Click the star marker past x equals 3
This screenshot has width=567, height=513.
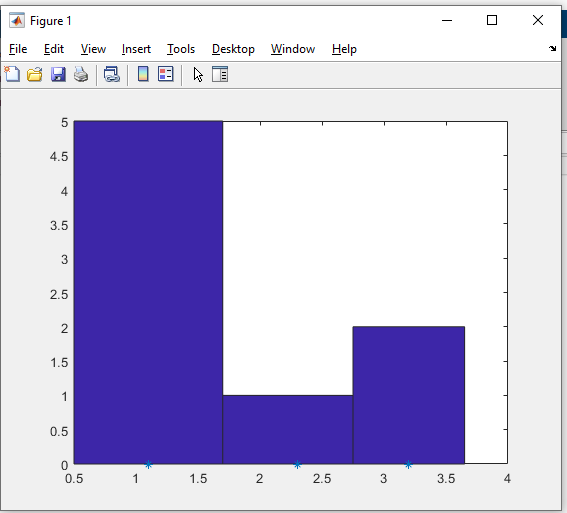408,465
